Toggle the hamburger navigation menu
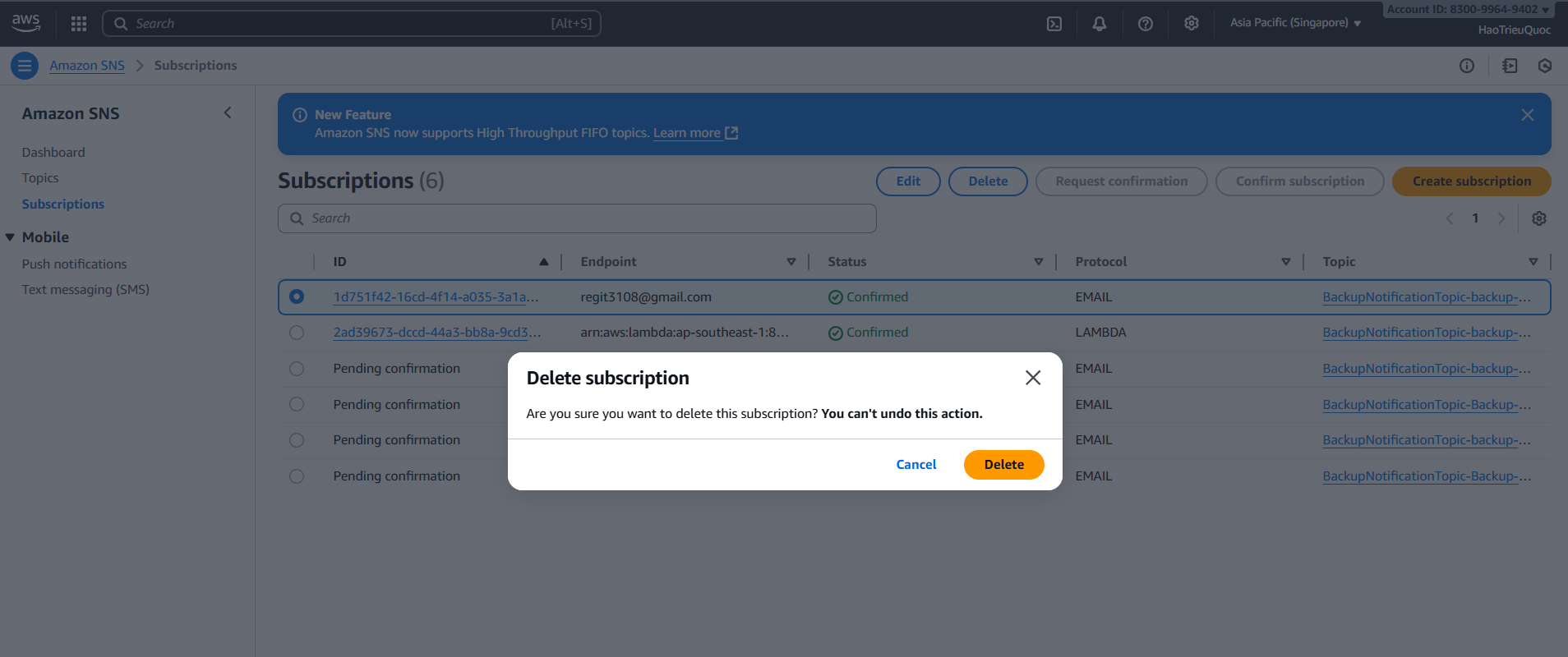The width and height of the screenshot is (1568, 657). point(25,66)
